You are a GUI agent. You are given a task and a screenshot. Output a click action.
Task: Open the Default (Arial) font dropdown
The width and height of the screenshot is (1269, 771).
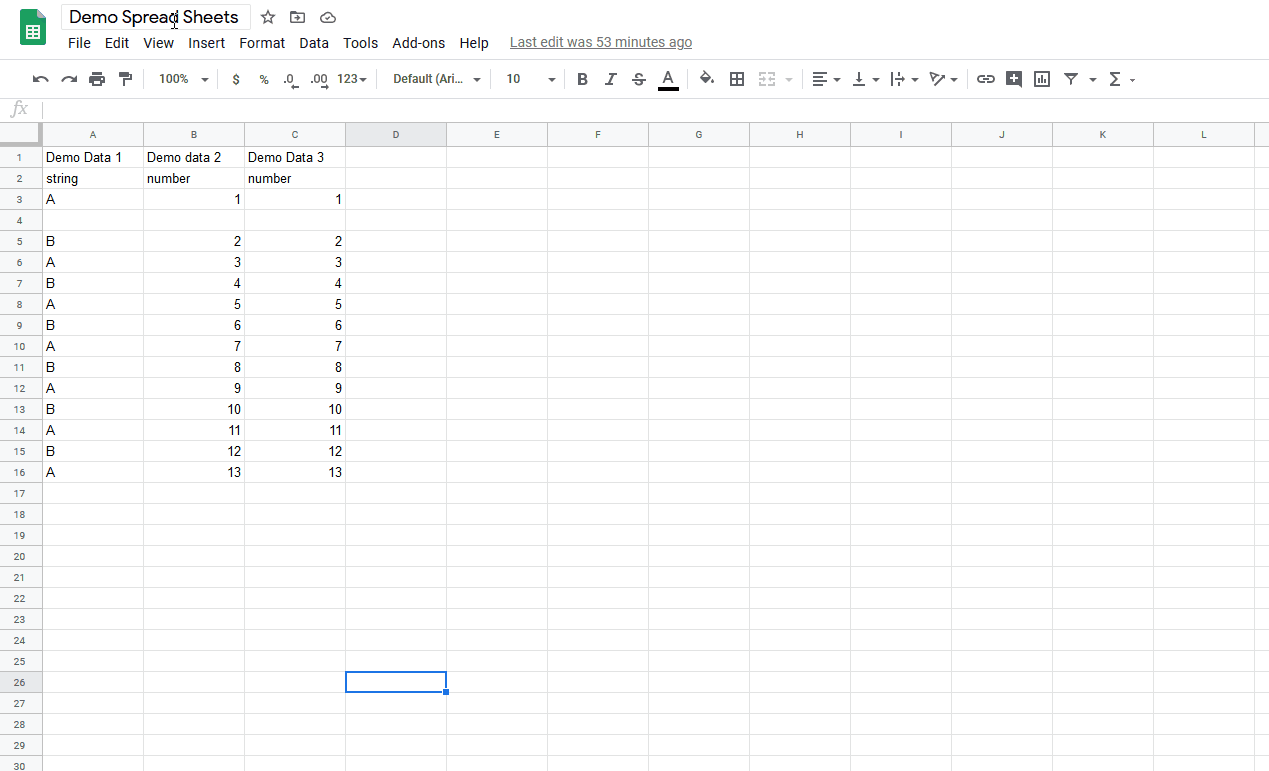pyautogui.click(x=437, y=79)
